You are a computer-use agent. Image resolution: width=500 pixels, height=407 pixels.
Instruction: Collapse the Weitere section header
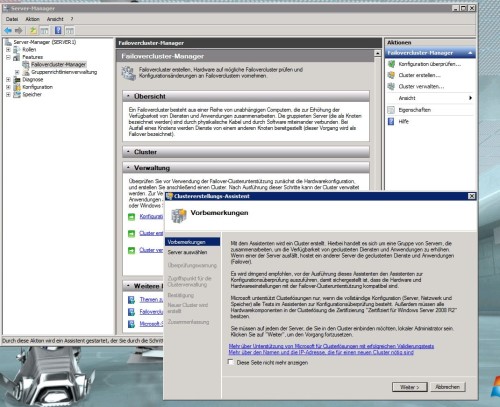pyautogui.click(x=128, y=286)
